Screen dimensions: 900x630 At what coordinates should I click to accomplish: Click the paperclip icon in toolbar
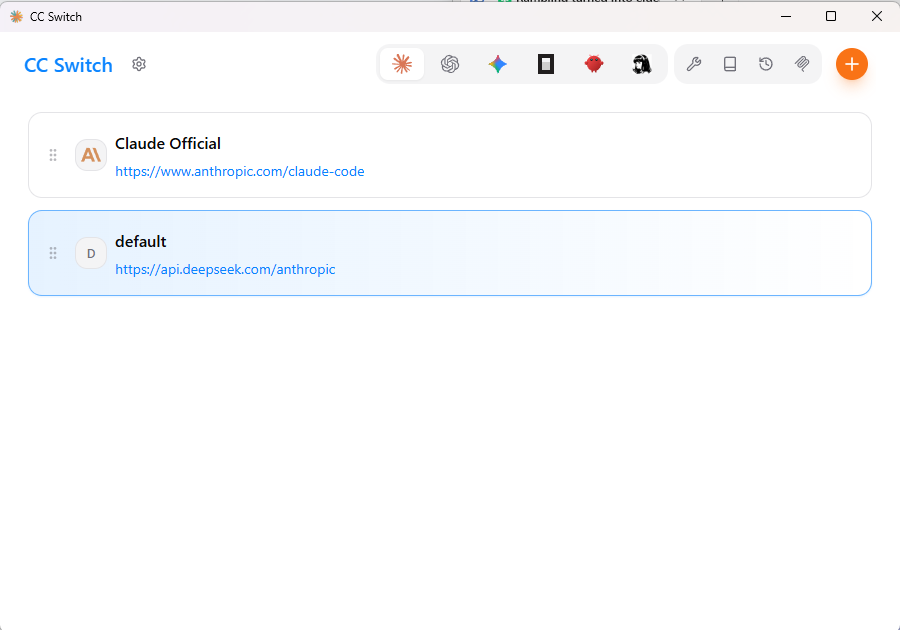(802, 64)
